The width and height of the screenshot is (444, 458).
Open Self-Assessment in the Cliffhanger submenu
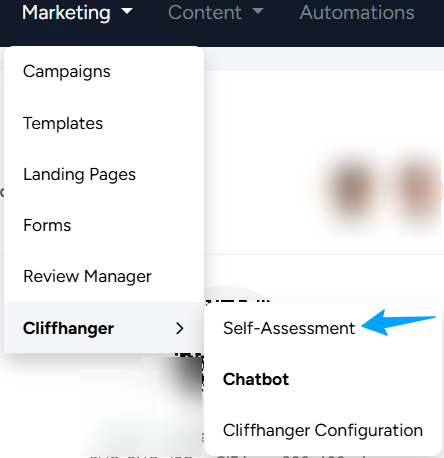(289, 328)
